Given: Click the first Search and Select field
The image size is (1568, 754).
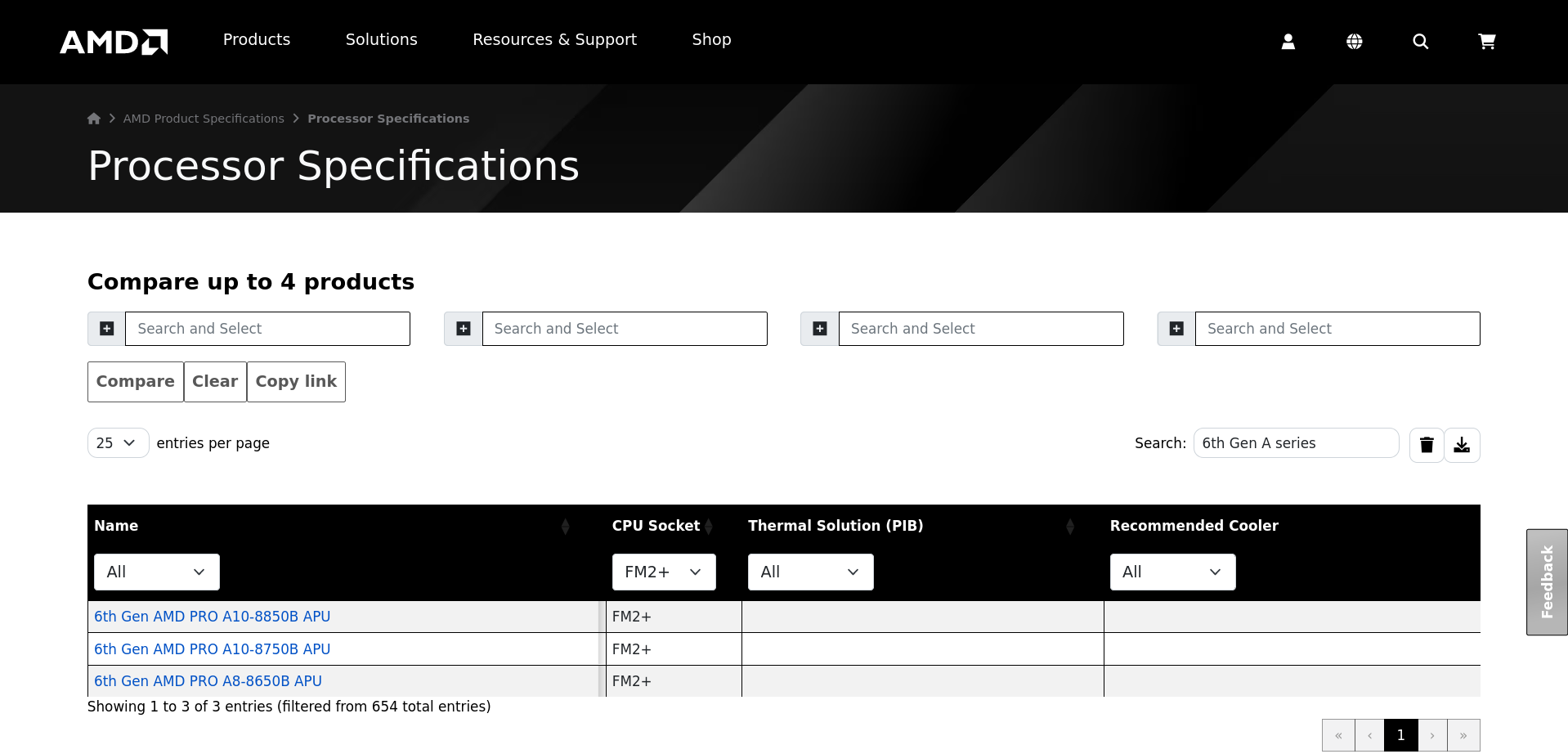Looking at the screenshot, I should [x=267, y=329].
